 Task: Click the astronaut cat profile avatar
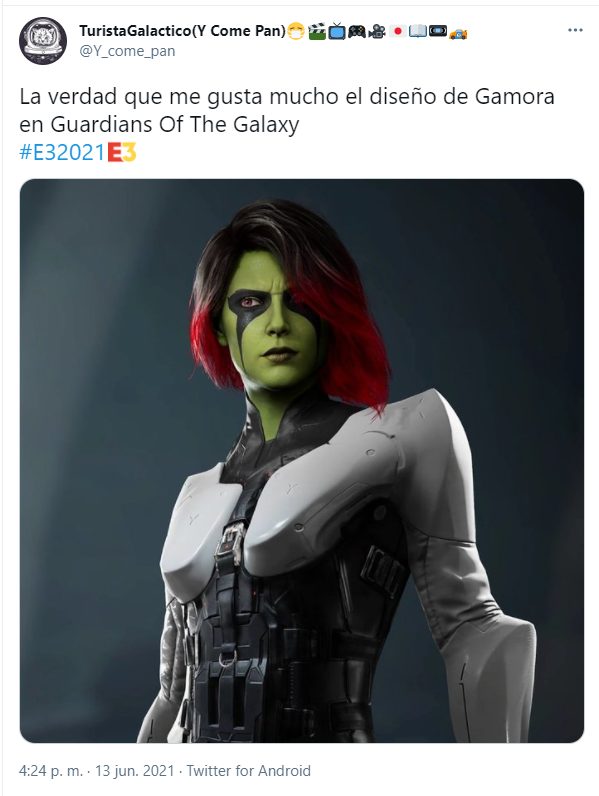[43, 41]
